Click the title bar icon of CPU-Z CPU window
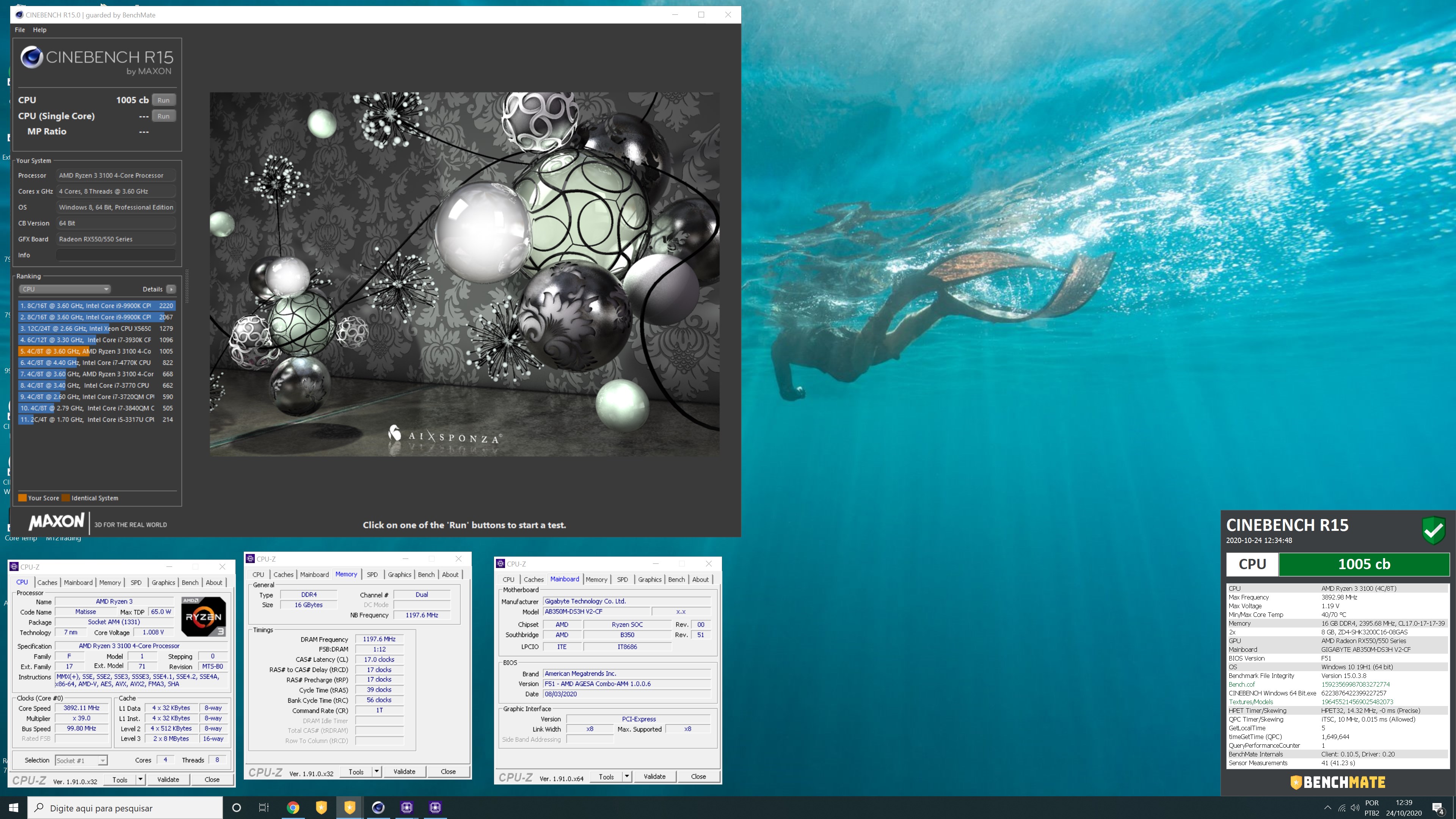This screenshot has width=1456, height=819. click(x=14, y=566)
